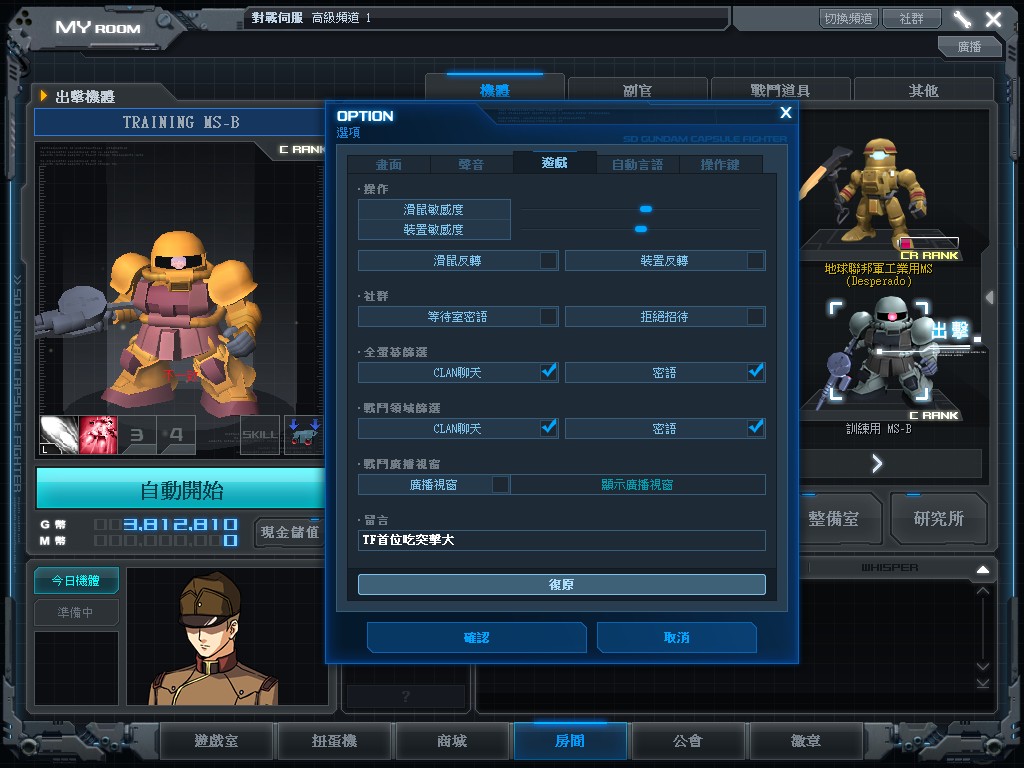Viewport: 1024px width, 768px height.
Task: Click the whisper chat scroll-down arrow
Action: pyautogui.click(x=982, y=666)
